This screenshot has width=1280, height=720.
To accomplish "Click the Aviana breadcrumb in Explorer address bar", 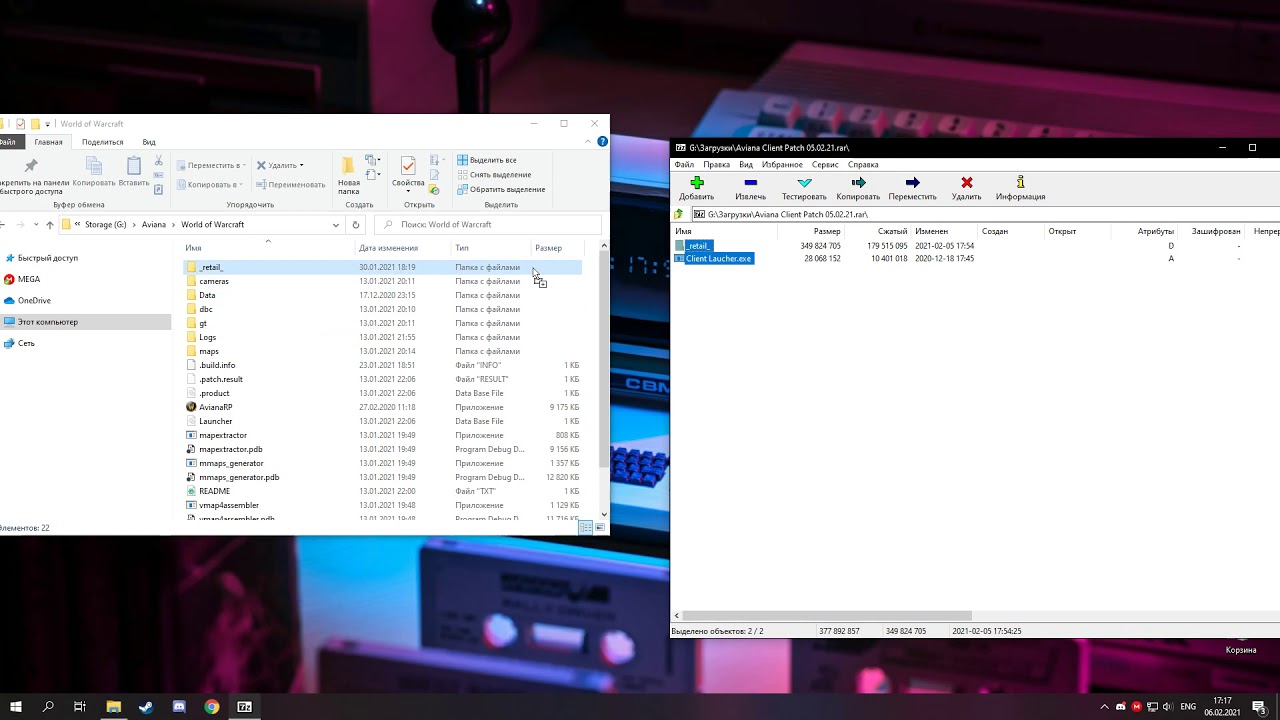I will 154,225.
